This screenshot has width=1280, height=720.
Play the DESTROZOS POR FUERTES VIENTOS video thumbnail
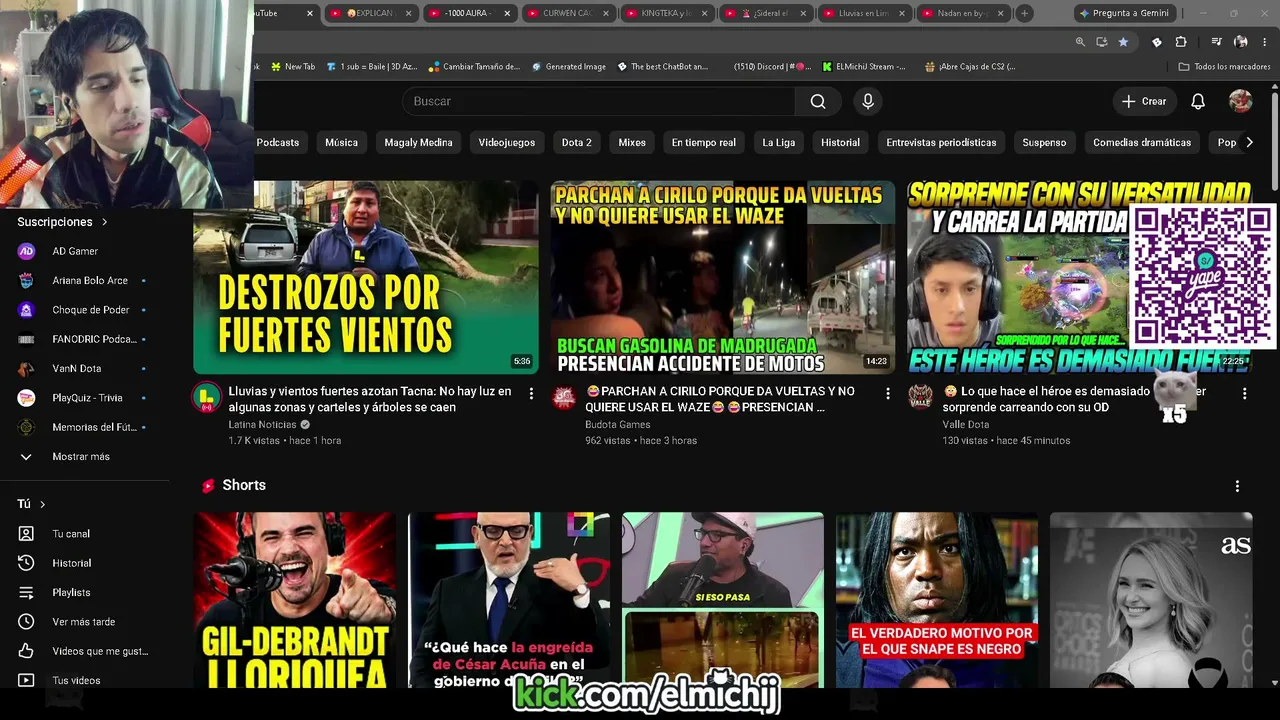[x=366, y=277]
